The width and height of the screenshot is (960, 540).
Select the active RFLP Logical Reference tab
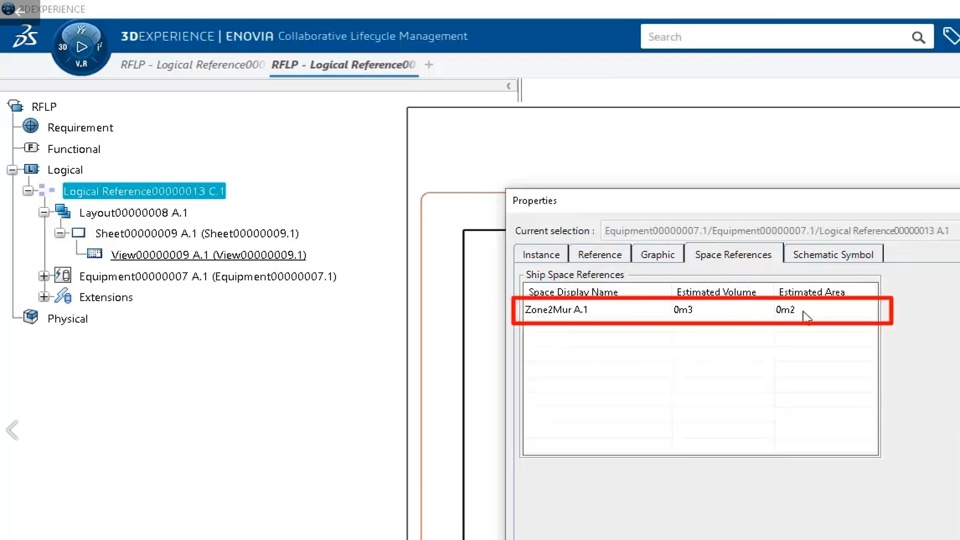click(x=343, y=64)
